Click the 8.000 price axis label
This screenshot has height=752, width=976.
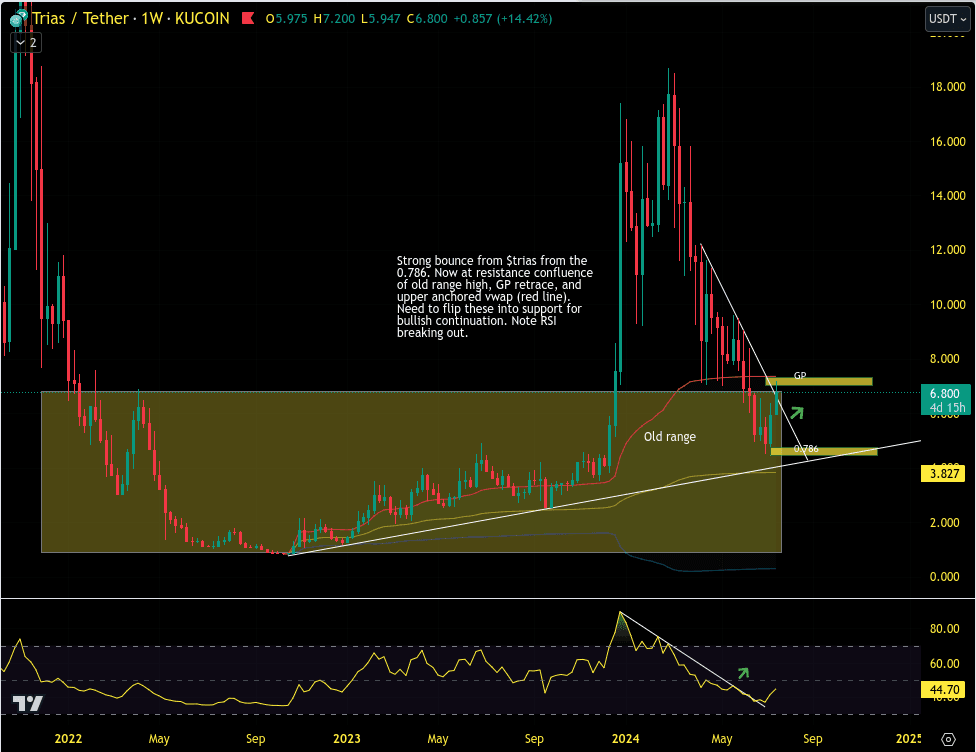[945, 359]
